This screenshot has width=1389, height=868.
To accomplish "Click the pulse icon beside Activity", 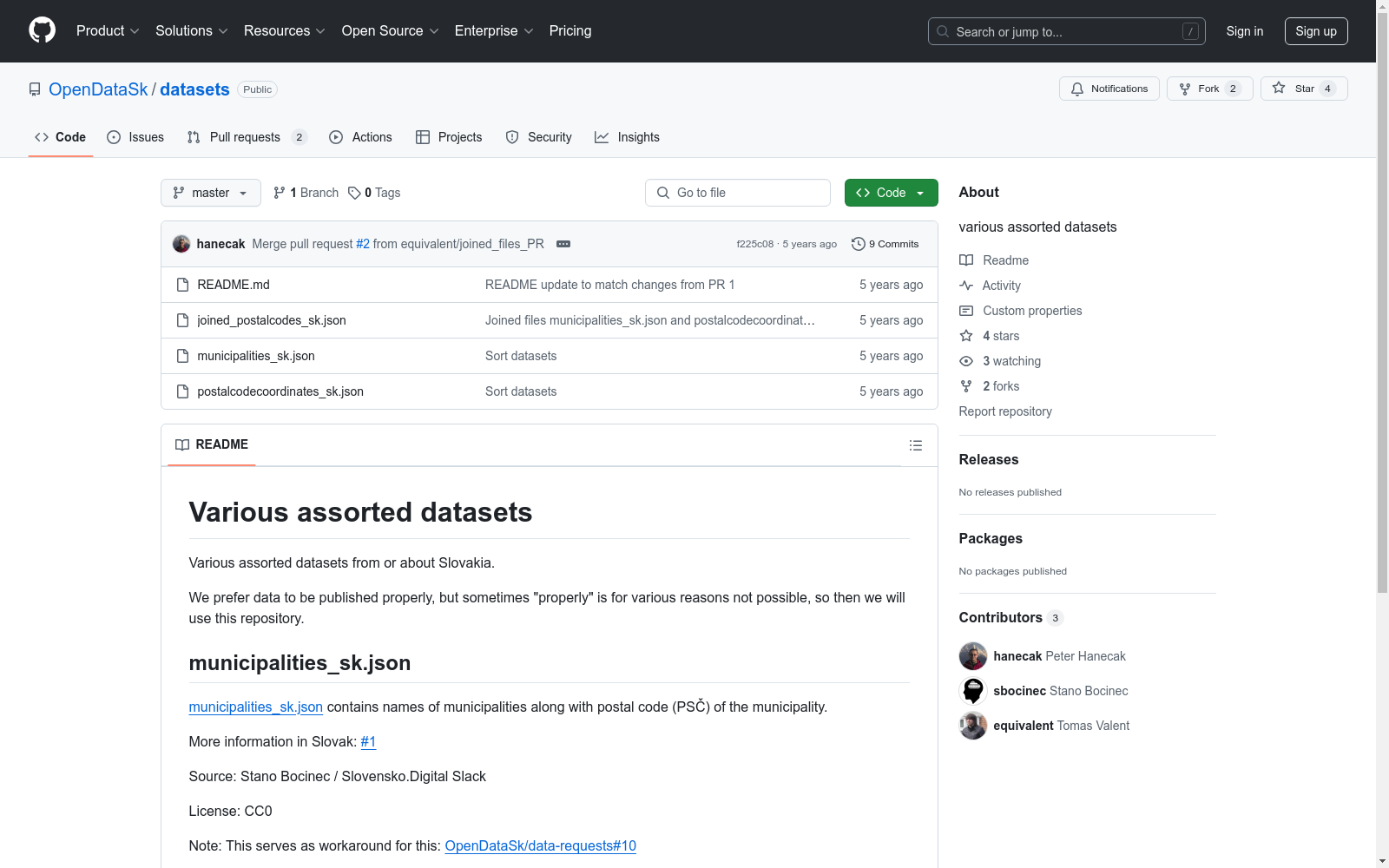I will 966,286.
